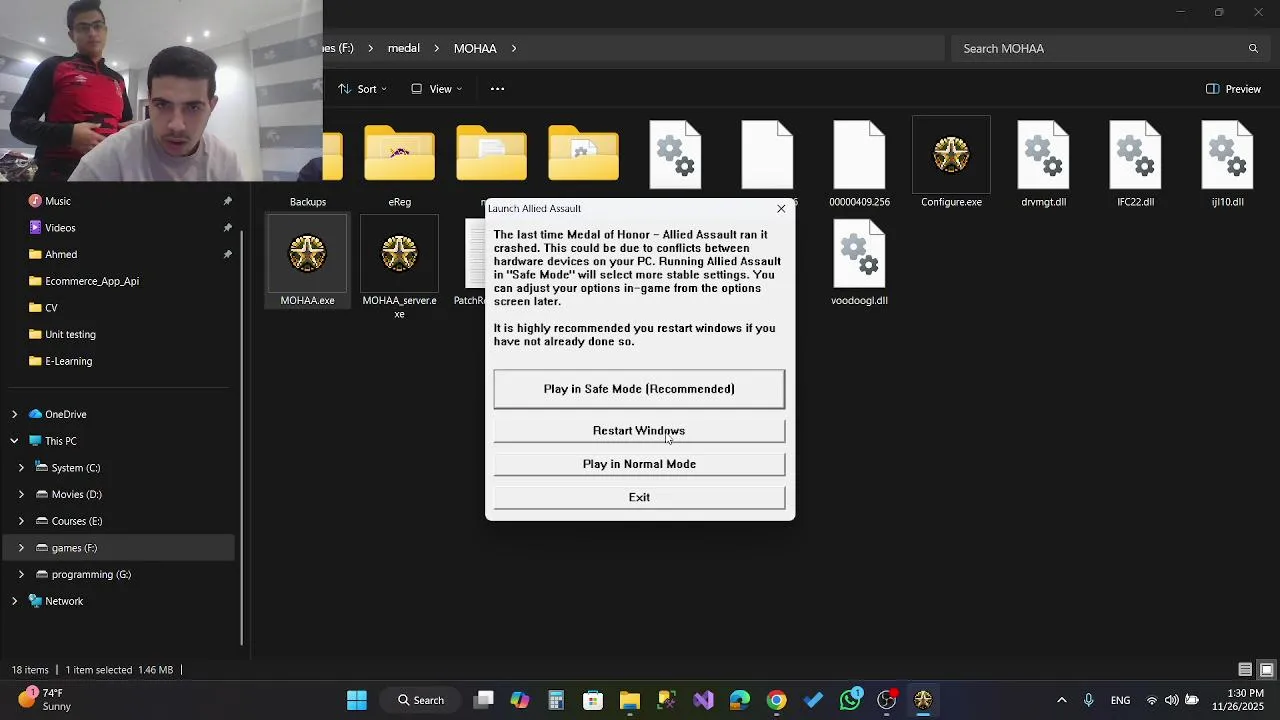
Task: Select the voodoogl.dll file
Action: [x=859, y=262]
